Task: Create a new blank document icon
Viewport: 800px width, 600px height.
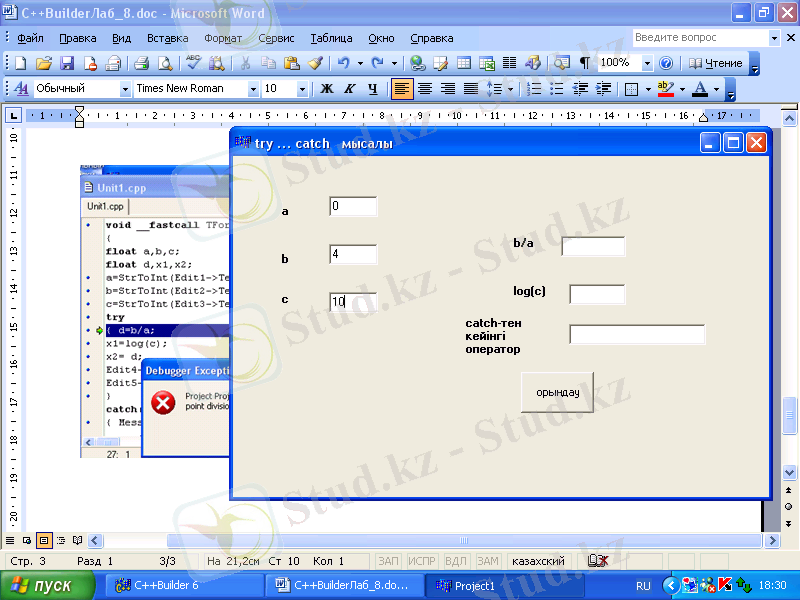Action: coord(20,63)
